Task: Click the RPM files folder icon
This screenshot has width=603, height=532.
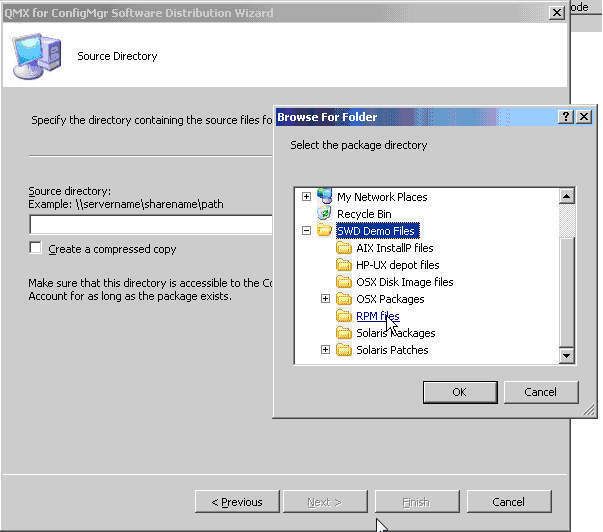Action: click(x=344, y=315)
